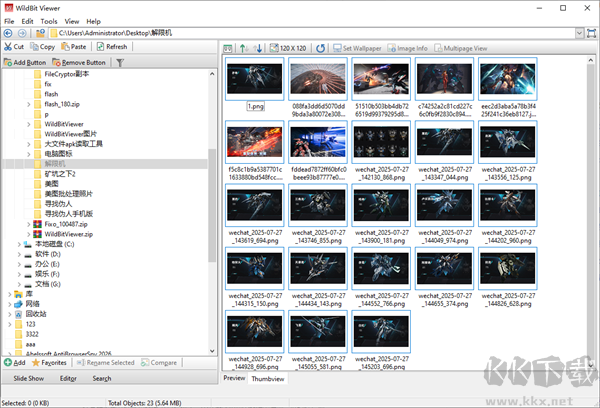Image resolution: width=600 pixels, height=408 pixels.
Task: Select thumbnail wechat_2025-07-27_144826_628.png
Action: (x=508, y=268)
